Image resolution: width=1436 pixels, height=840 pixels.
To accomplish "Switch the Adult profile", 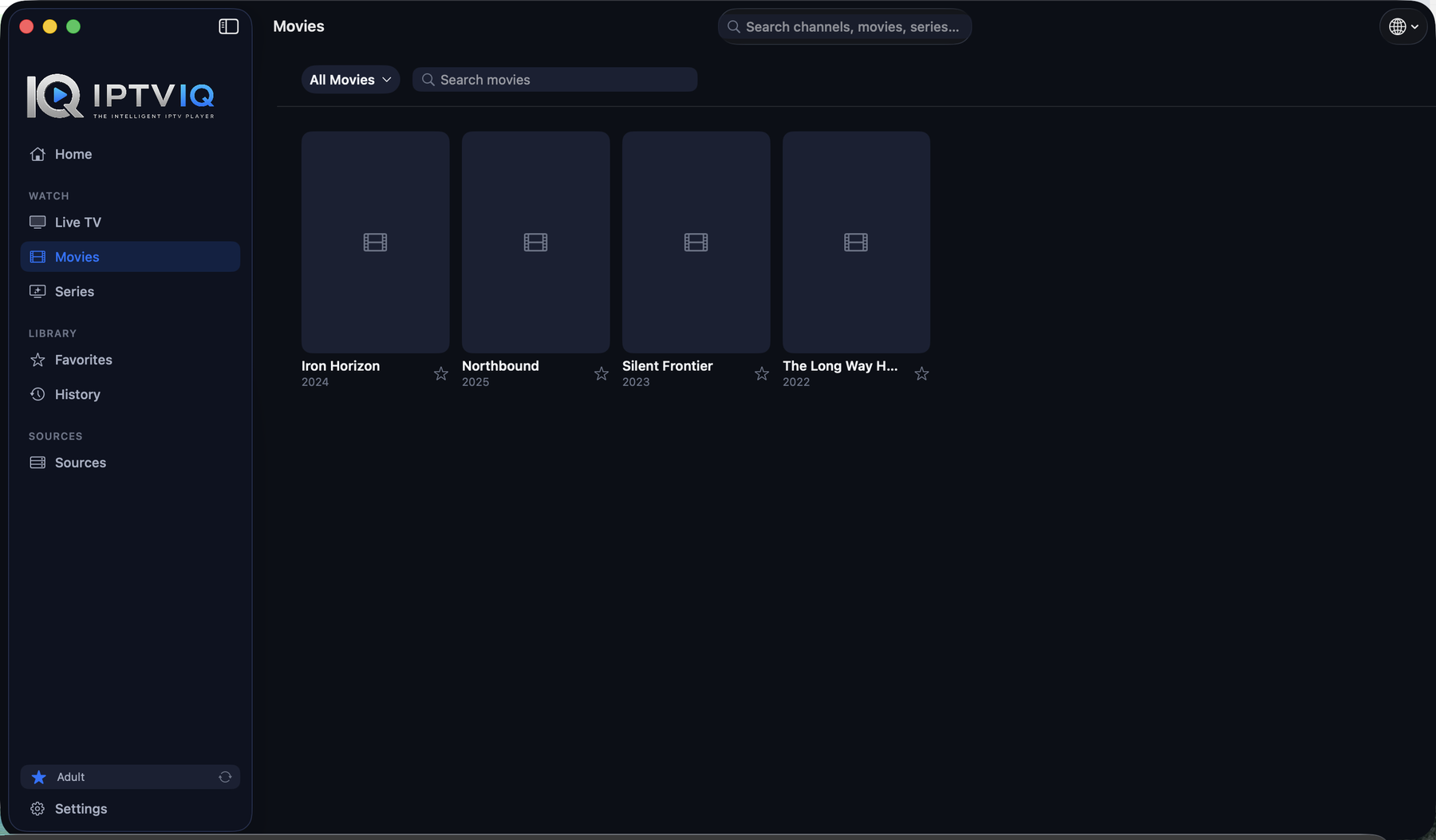I will (x=130, y=777).
